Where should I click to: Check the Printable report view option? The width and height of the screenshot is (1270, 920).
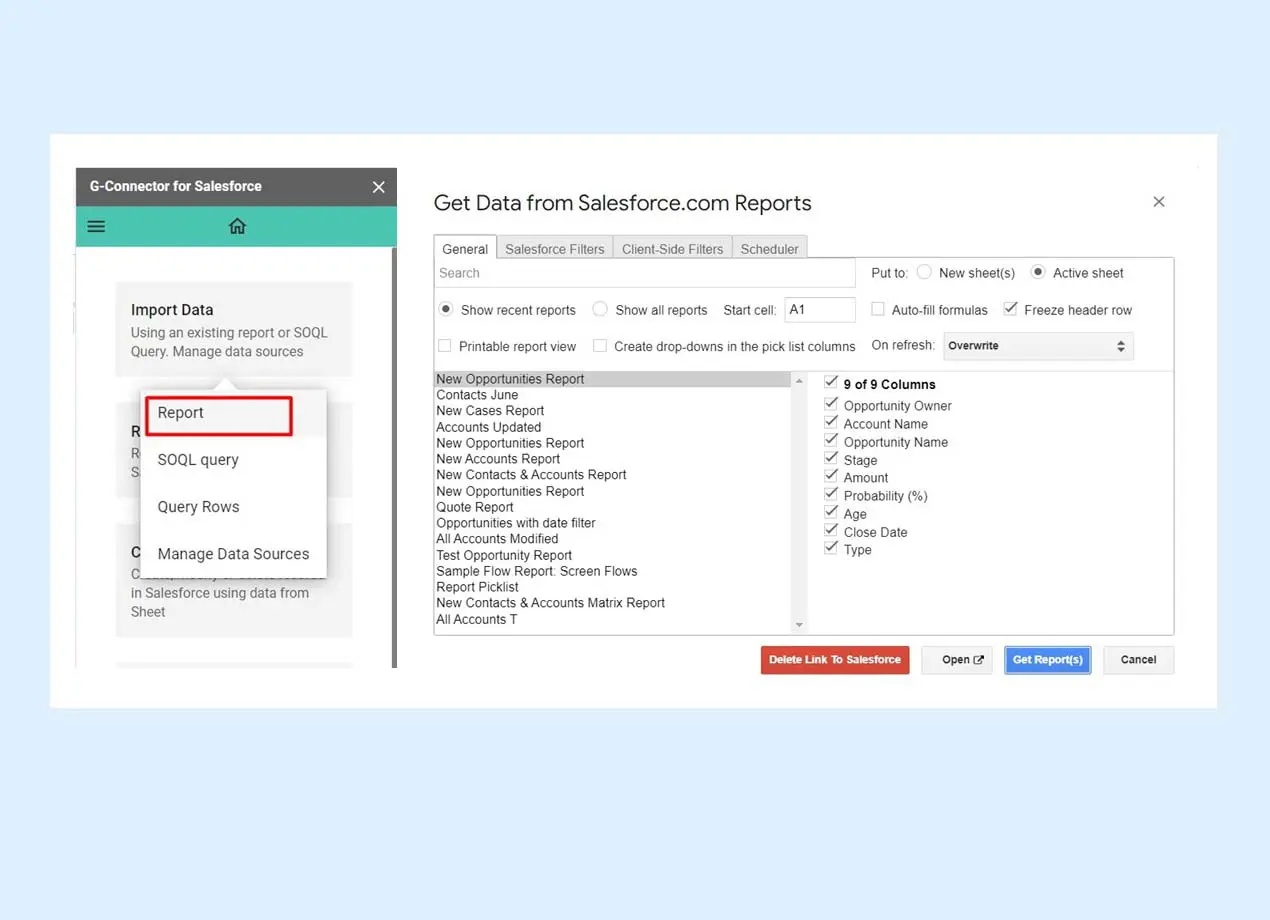coord(445,346)
